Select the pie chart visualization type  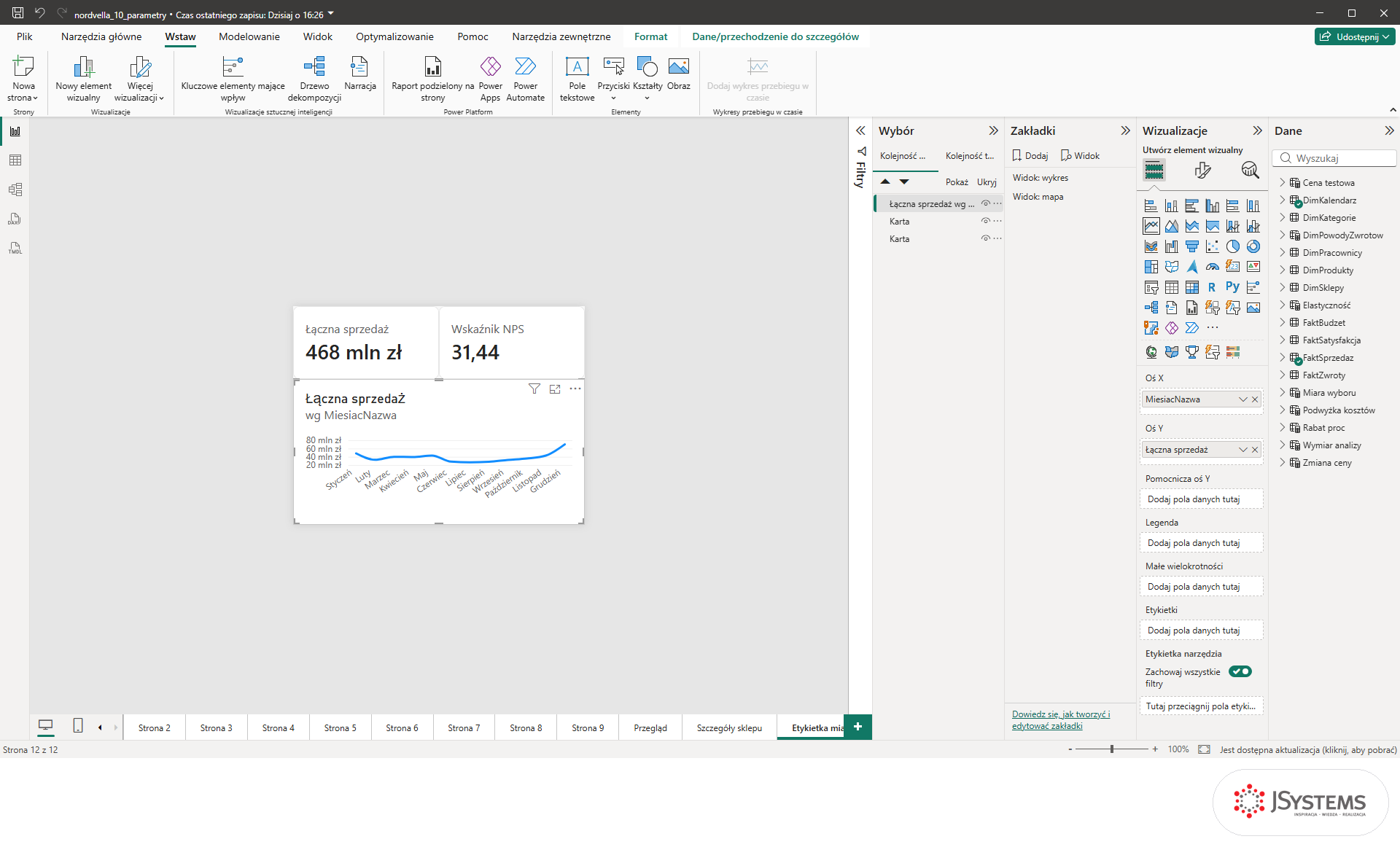pyautogui.click(x=1232, y=246)
